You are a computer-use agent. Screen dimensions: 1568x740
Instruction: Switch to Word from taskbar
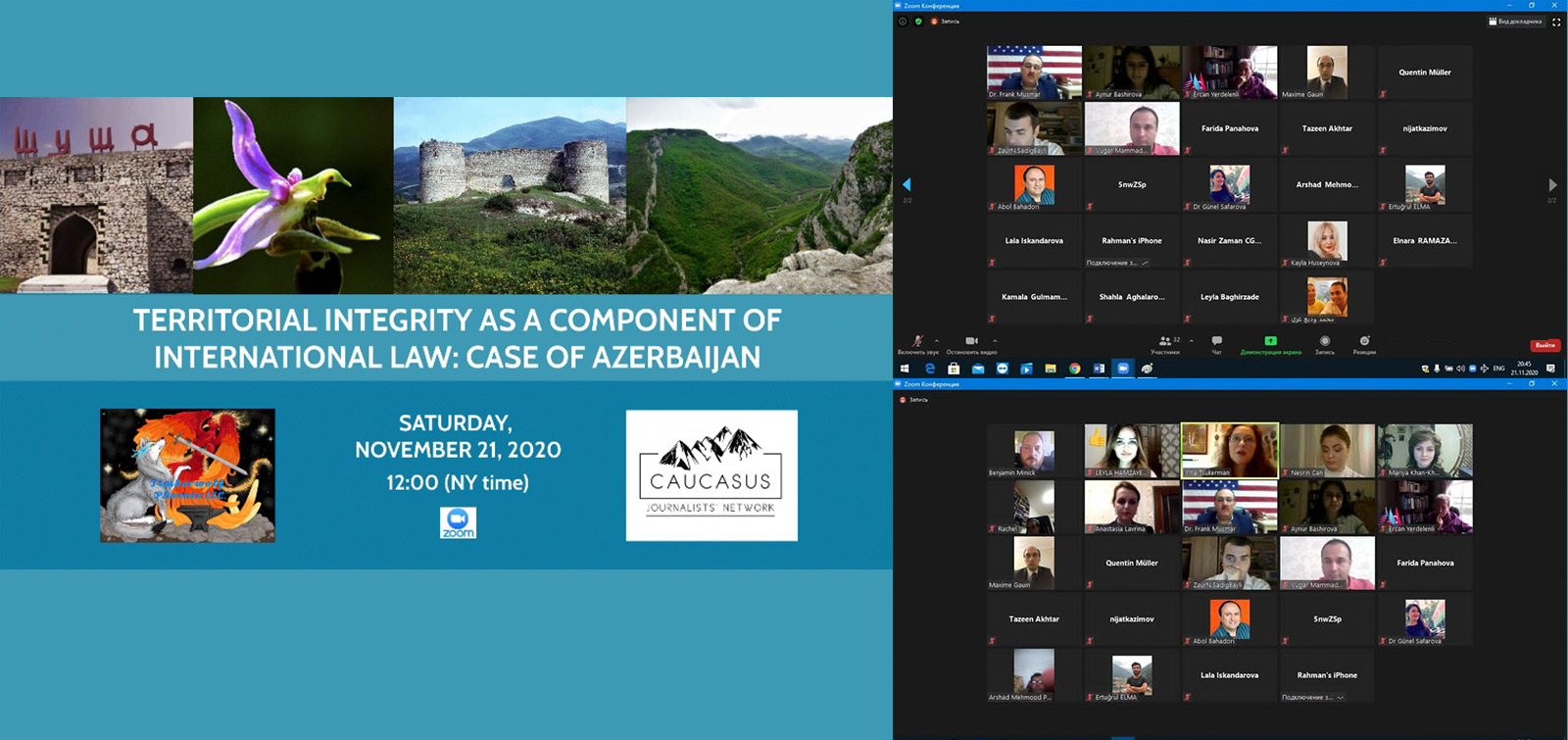click(1099, 369)
